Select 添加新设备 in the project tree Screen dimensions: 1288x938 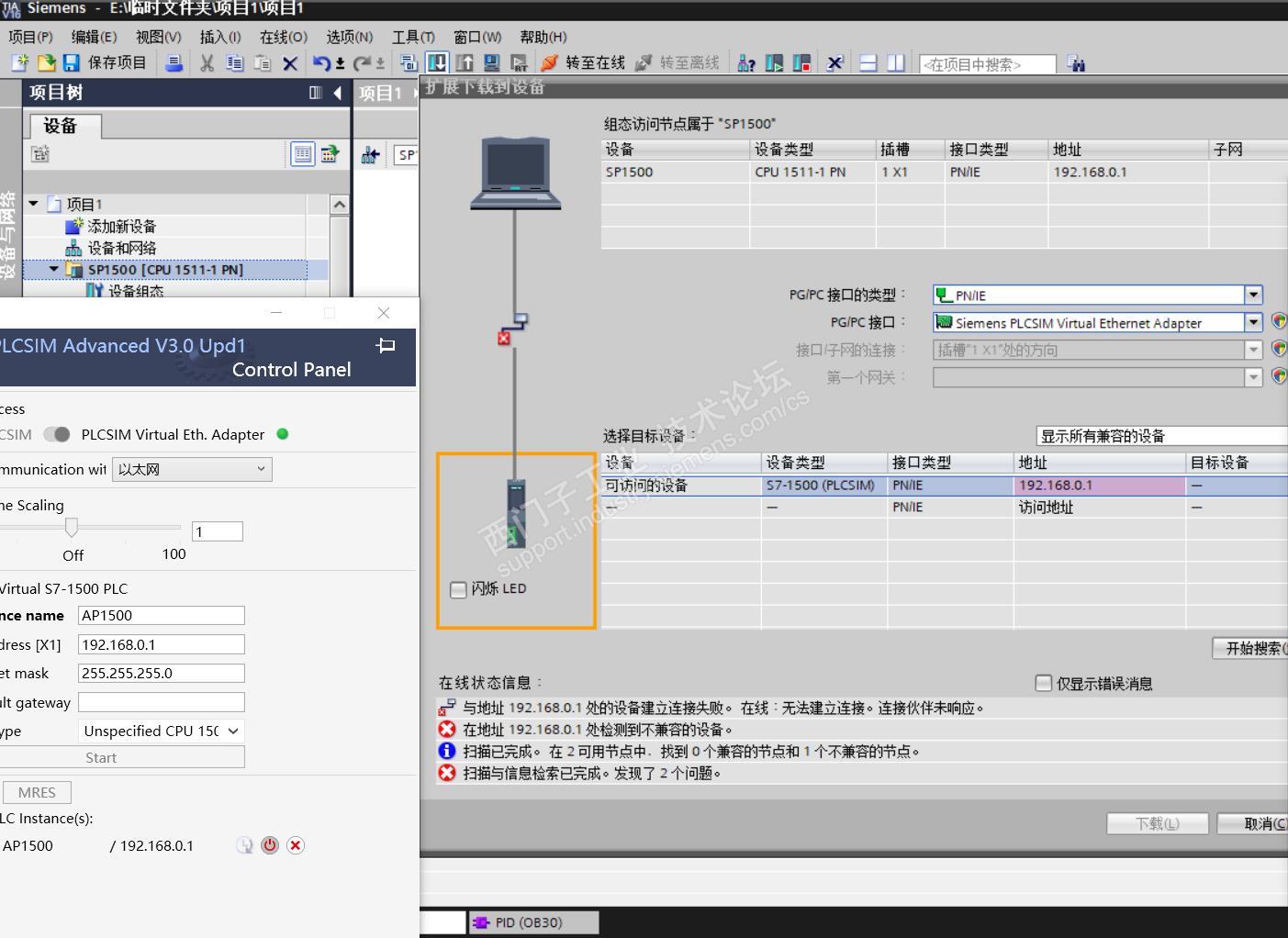click(122, 226)
